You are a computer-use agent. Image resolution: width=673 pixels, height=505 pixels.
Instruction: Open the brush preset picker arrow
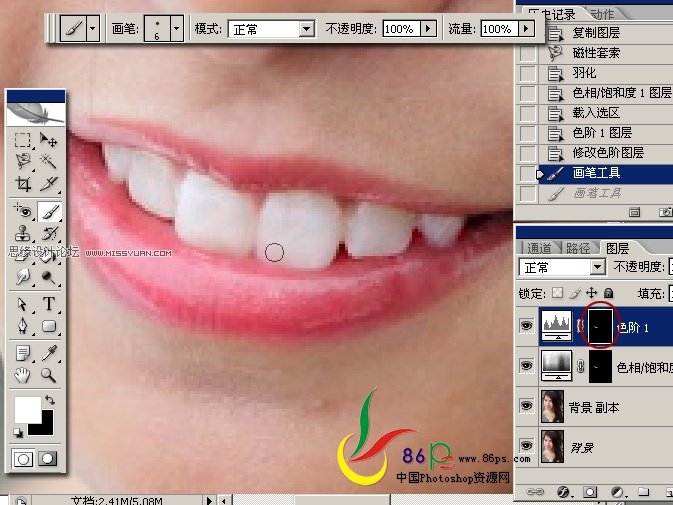tap(176, 29)
